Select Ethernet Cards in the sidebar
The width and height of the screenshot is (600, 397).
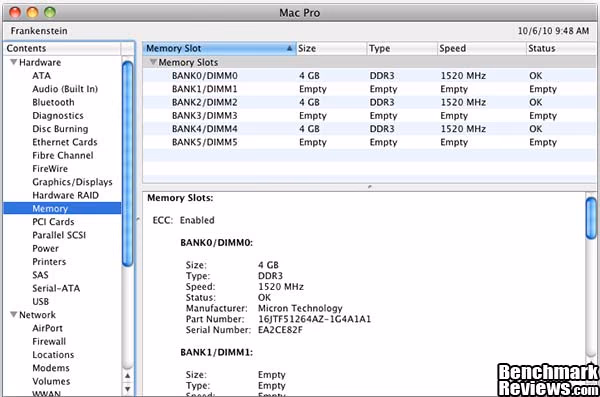click(65, 142)
